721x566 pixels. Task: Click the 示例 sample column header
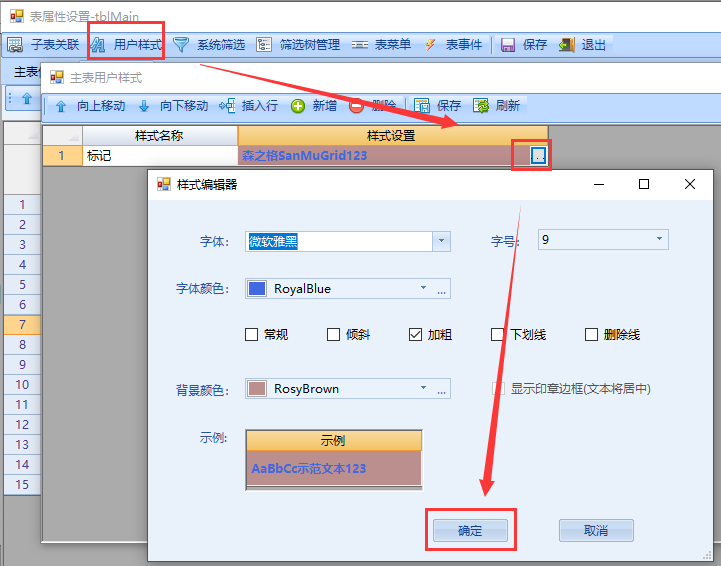click(x=334, y=440)
